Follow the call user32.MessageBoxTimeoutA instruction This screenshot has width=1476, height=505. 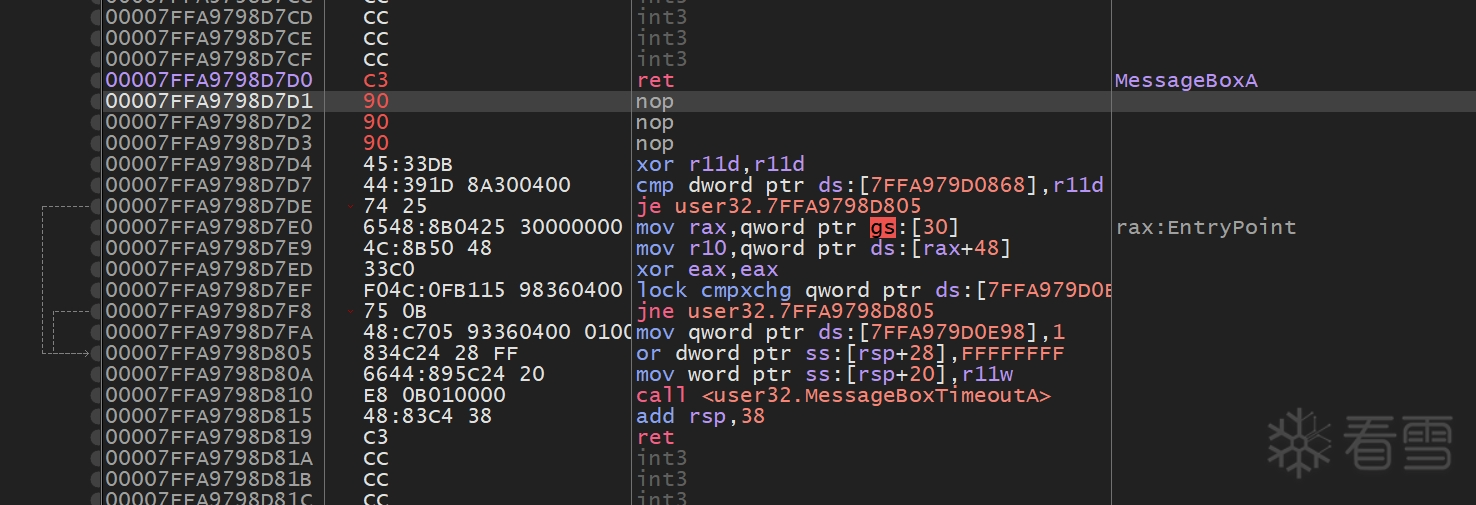tap(843, 395)
